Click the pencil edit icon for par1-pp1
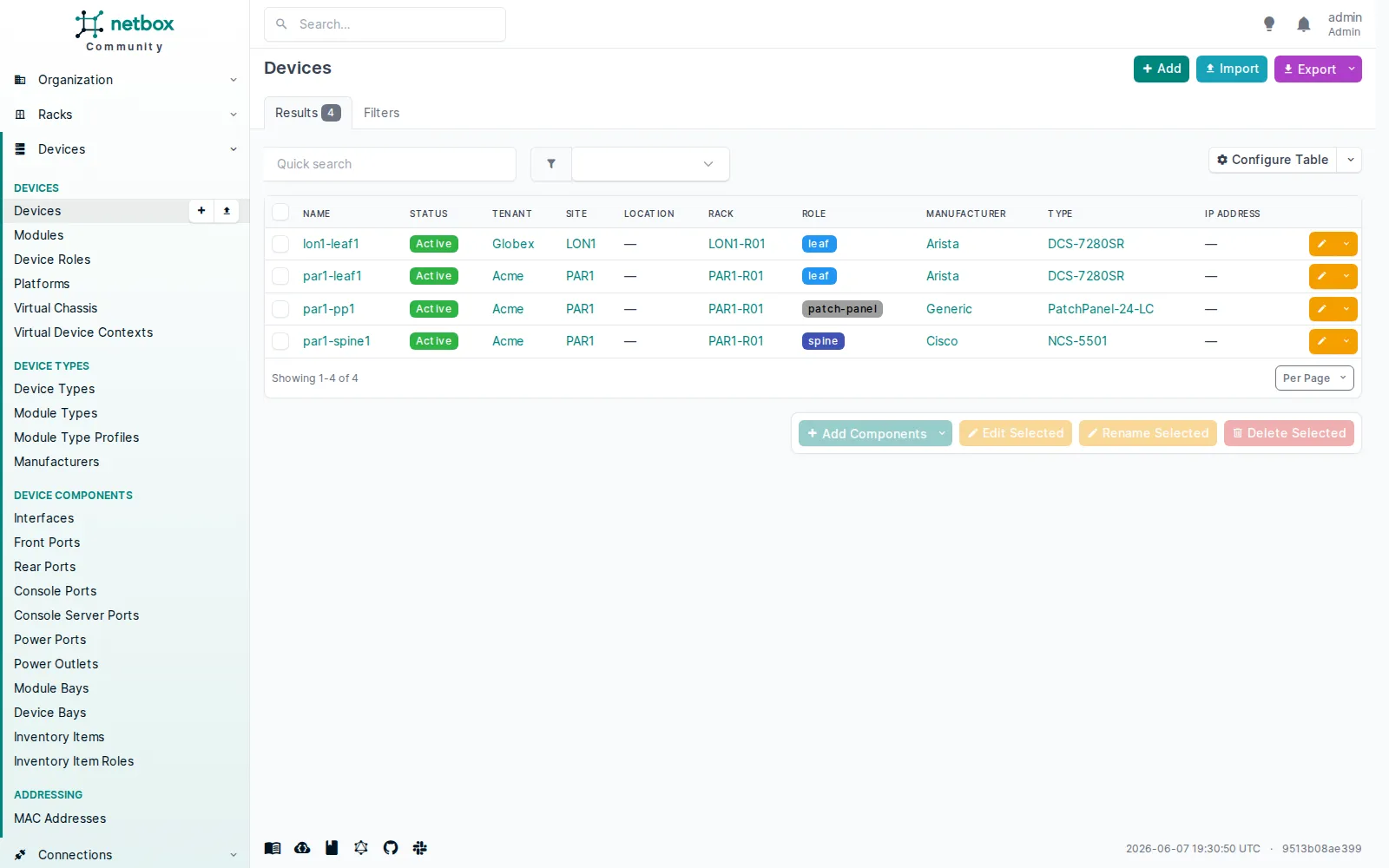1389x868 pixels. [x=1322, y=309]
